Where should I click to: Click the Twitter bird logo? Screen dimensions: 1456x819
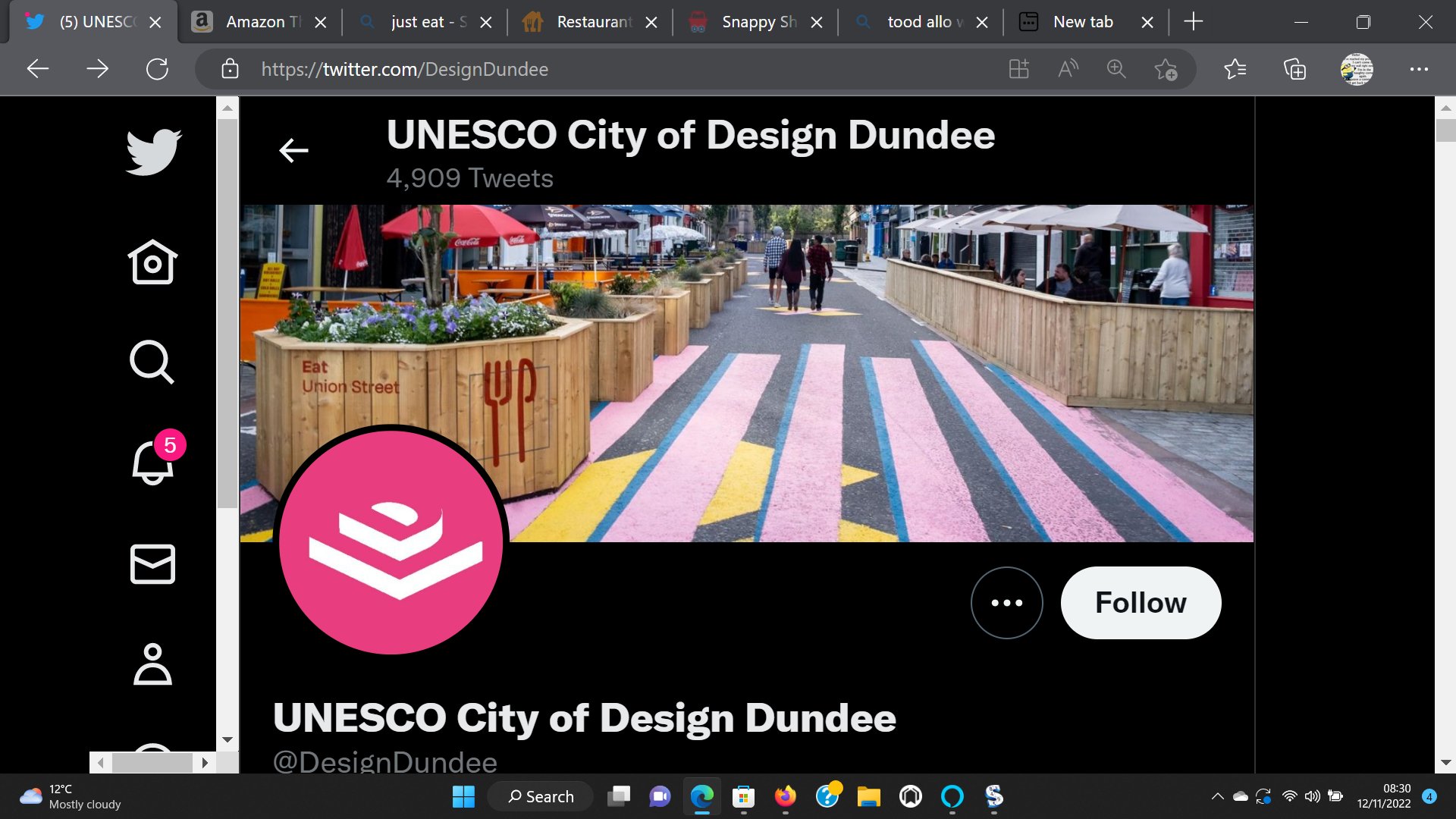click(153, 152)
